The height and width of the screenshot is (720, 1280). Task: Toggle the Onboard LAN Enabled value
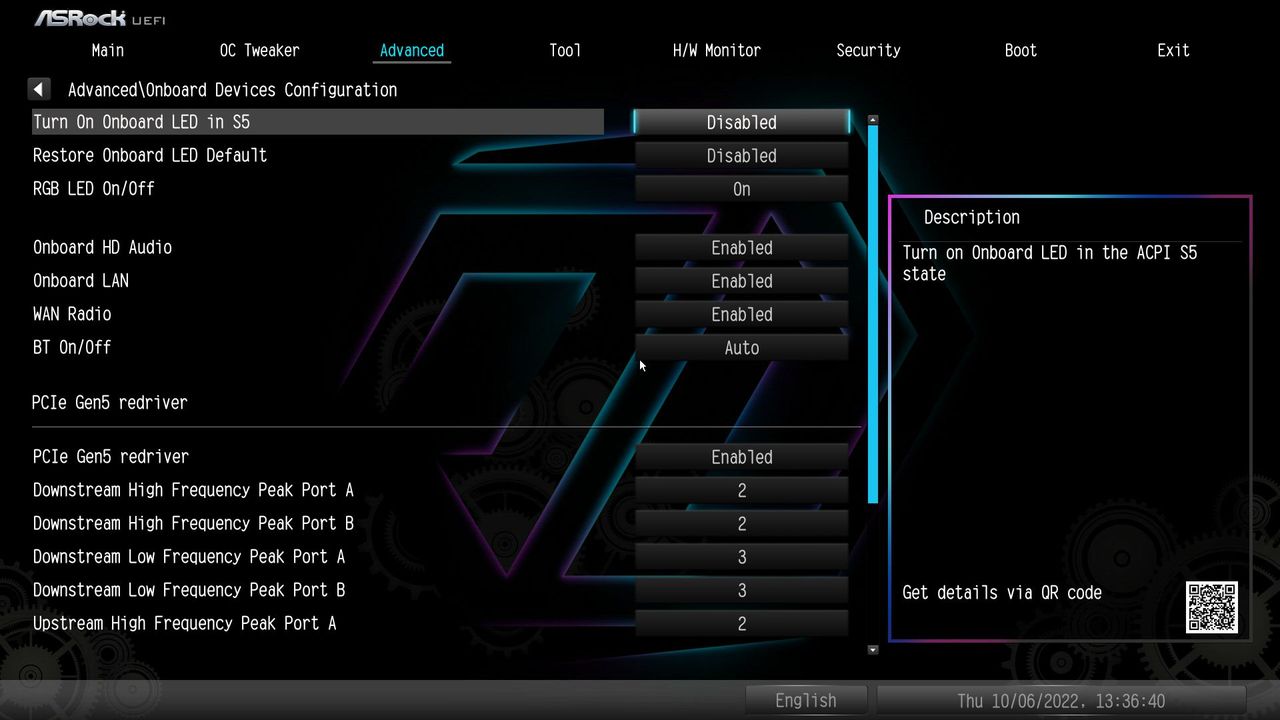(742, 281)
